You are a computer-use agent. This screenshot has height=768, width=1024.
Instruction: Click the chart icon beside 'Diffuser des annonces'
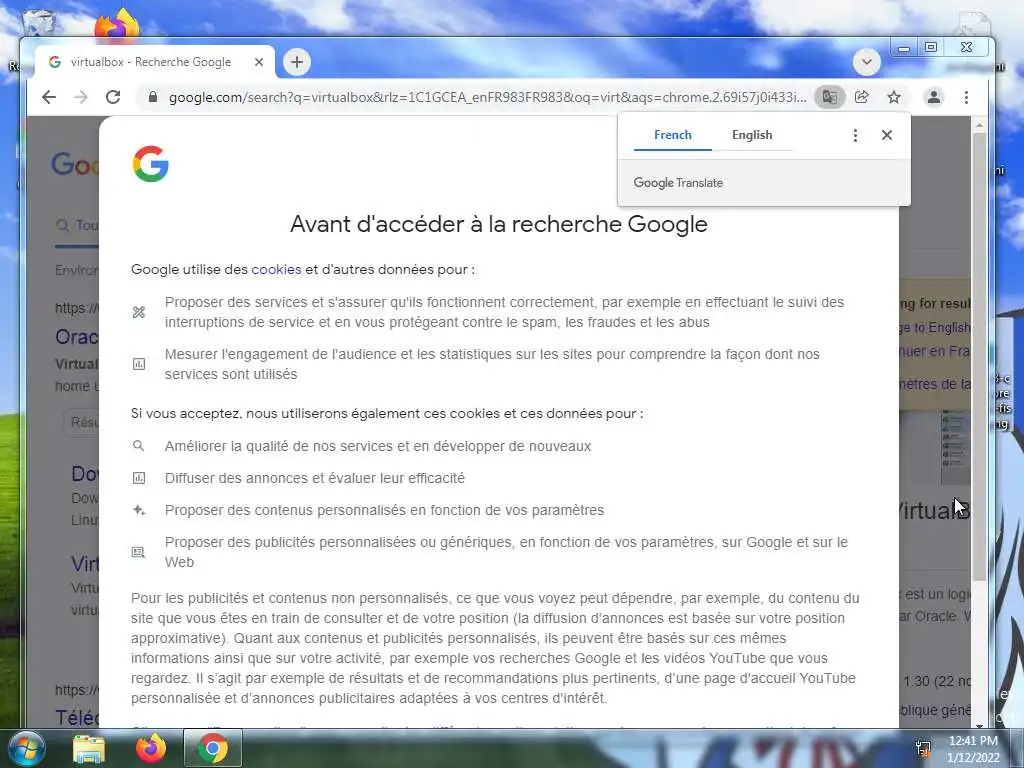tap(138, 478)
